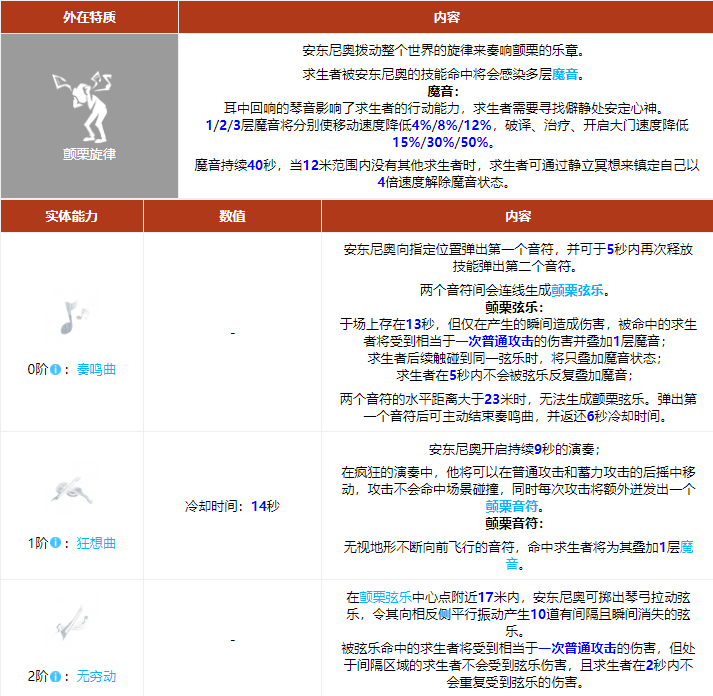Click the info icon next to 0阶

click(55, 370)
